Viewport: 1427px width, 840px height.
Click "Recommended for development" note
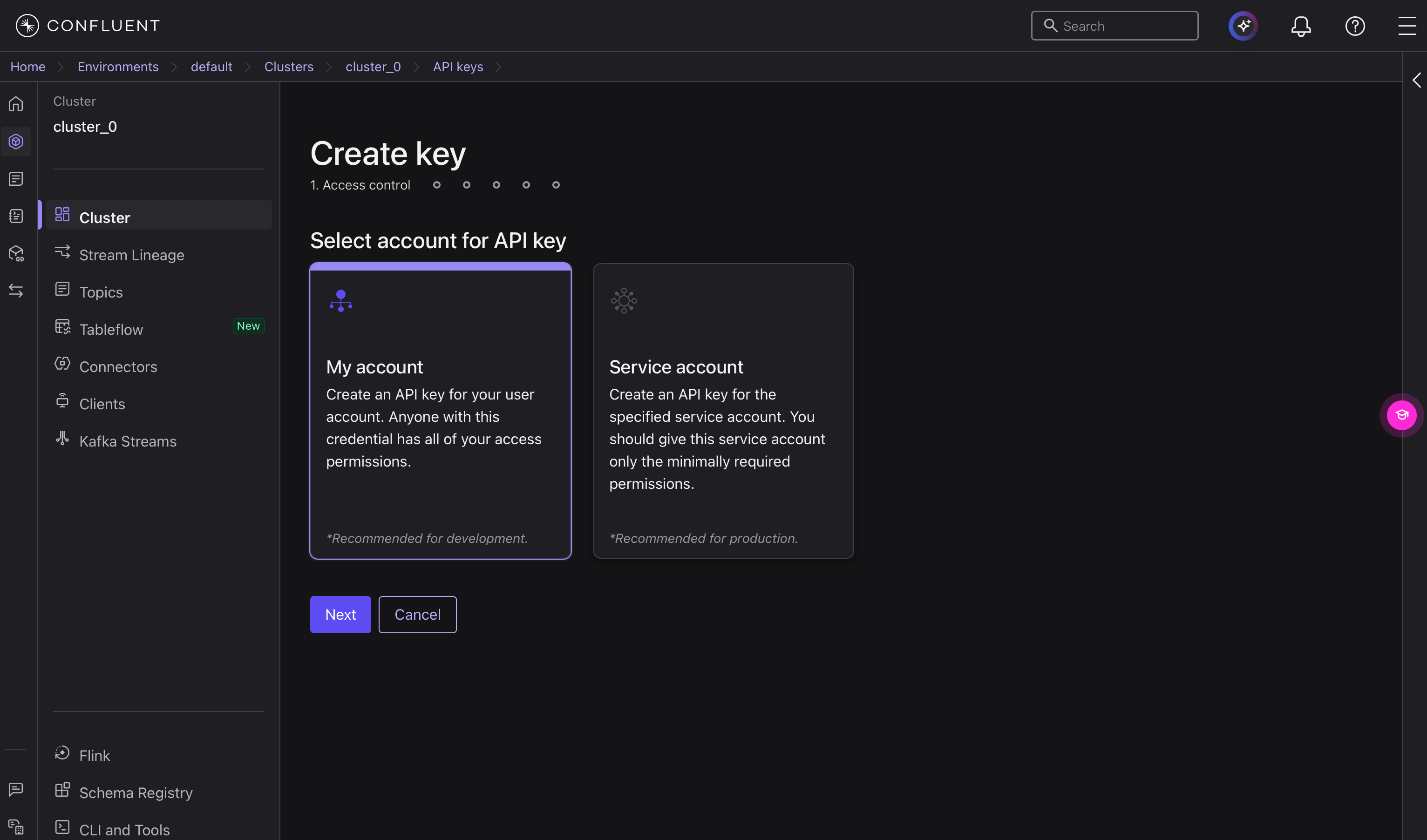[x=427, y=538]
